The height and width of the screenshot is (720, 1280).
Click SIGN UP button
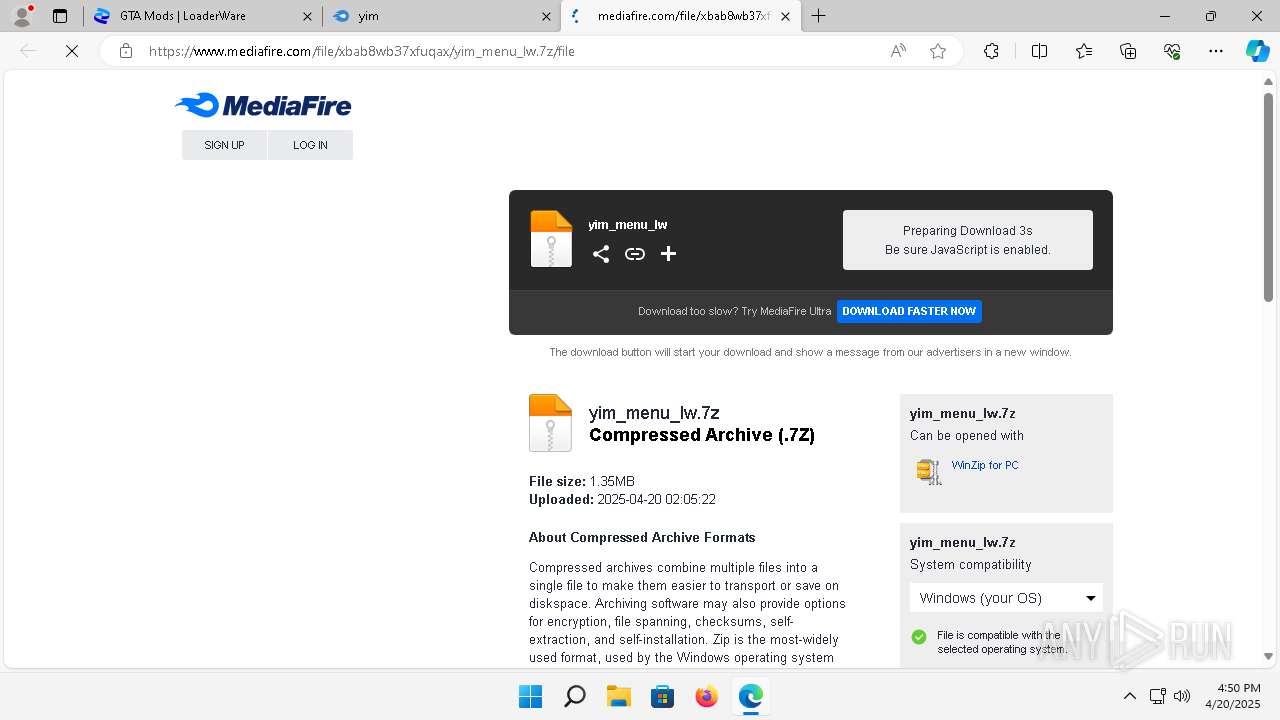[224, 145]
